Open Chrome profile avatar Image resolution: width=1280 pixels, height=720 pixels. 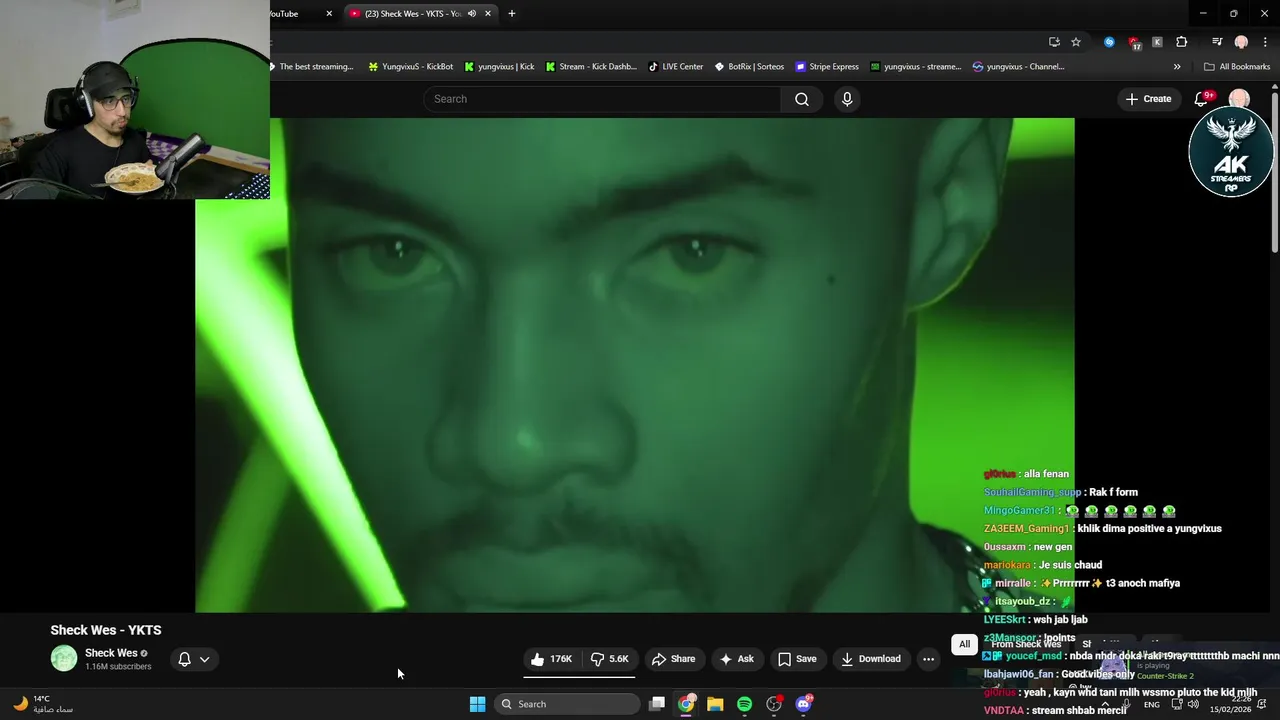pyautogui.click(x=1241, y=42)
